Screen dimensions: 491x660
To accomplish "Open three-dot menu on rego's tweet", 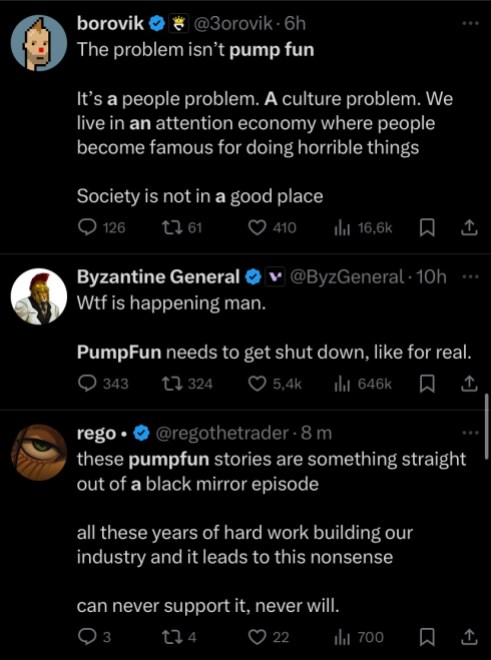I will (x=470, y=433).
